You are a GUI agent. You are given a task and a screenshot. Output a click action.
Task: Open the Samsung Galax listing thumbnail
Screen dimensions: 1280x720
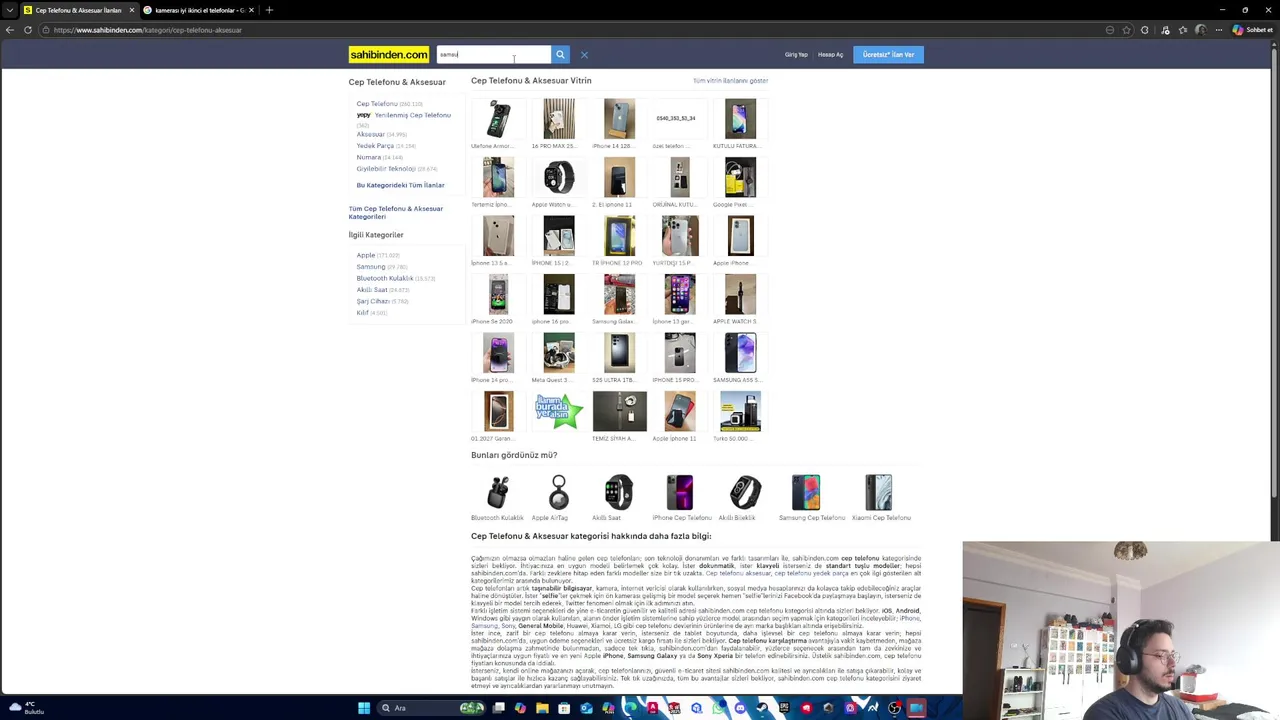(619, 294)
